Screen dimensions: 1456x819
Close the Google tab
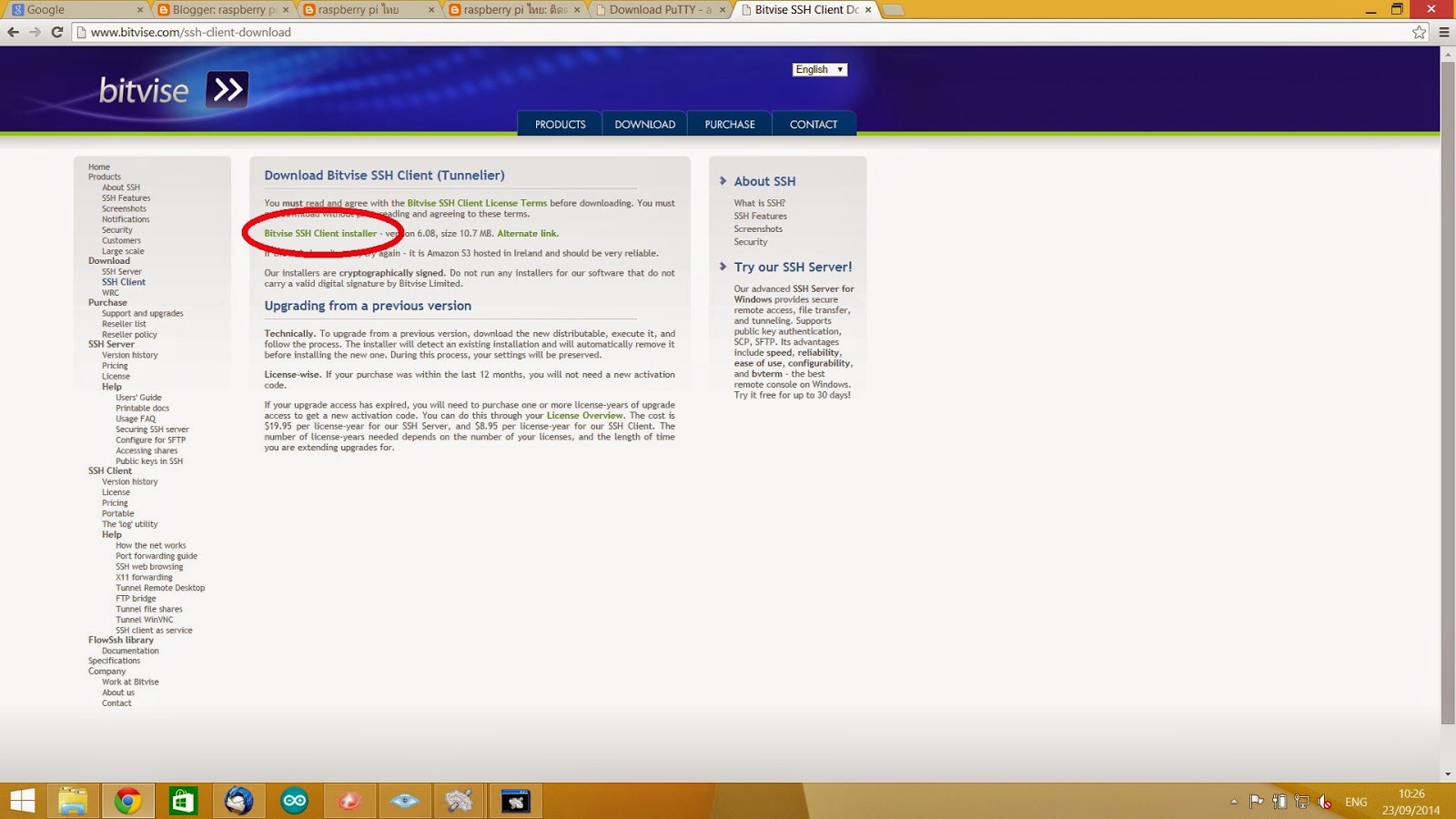pyautogui.click(x=140, y=10)
